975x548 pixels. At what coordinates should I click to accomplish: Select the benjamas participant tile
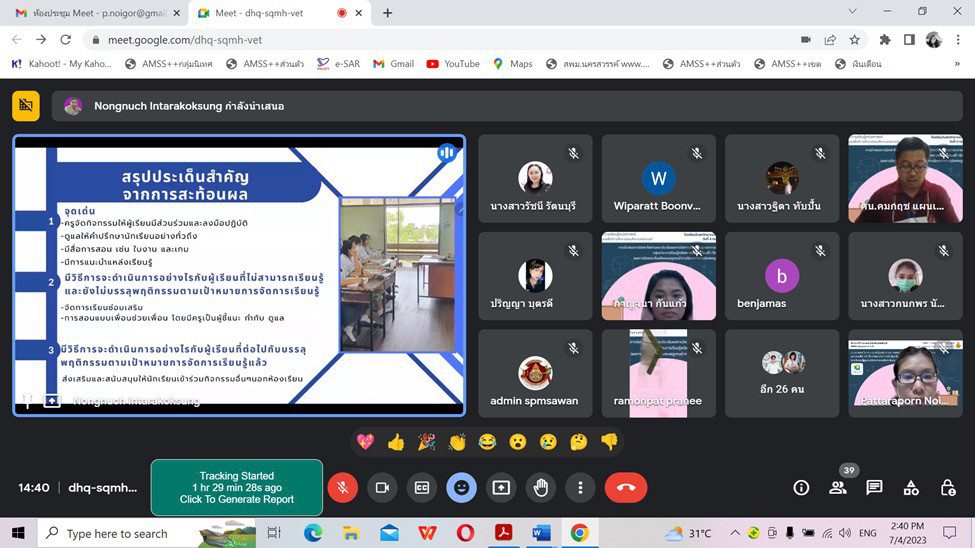pos(782,276)
